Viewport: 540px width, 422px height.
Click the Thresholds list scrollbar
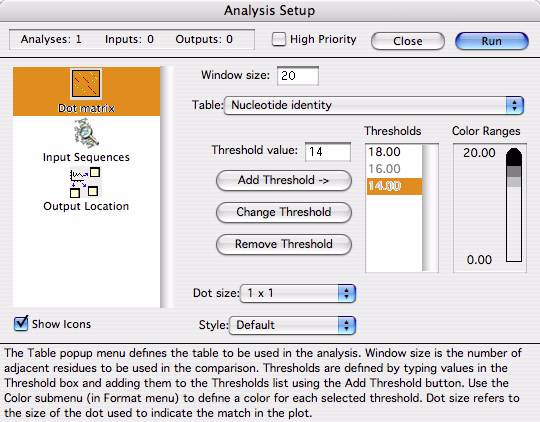click(430, 208)
